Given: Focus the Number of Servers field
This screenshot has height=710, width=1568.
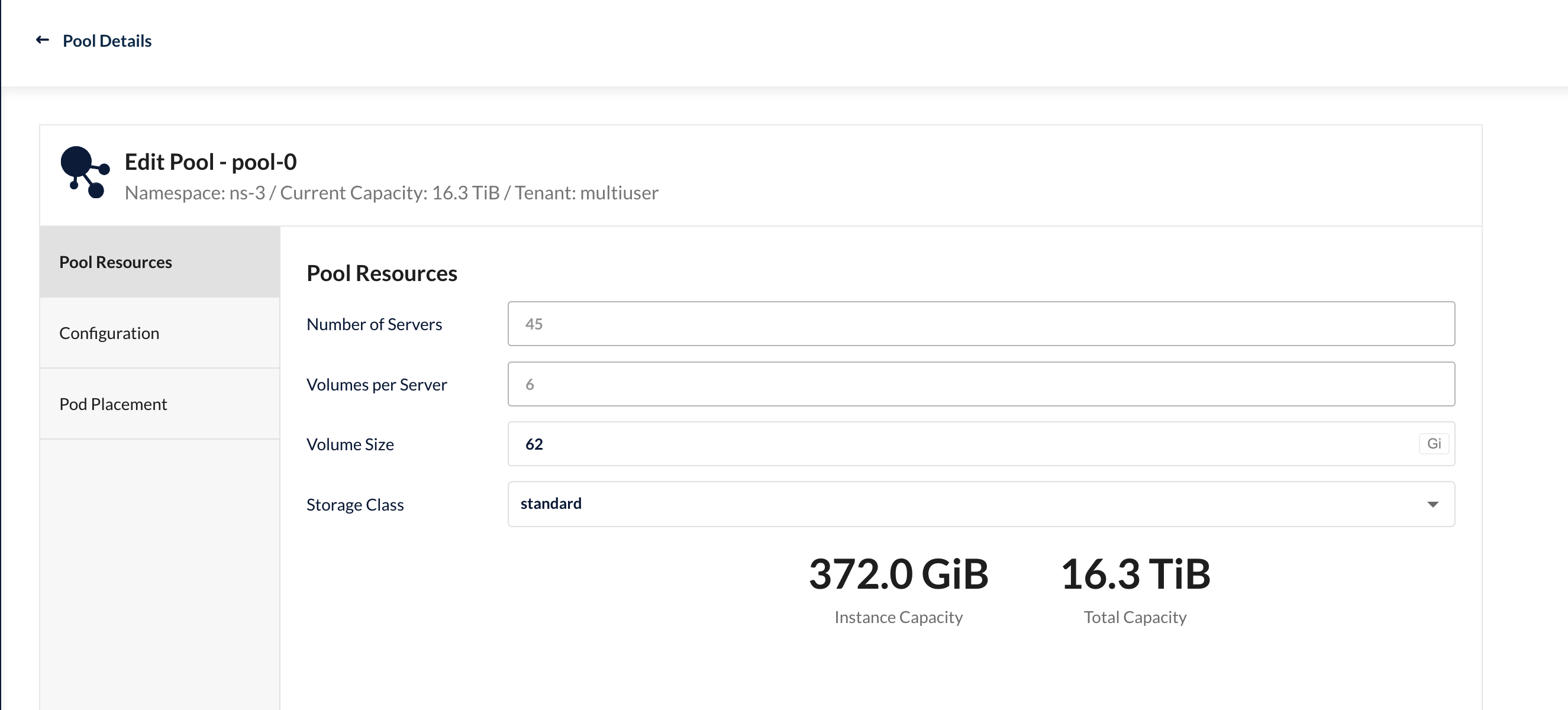Looking at the screenshot, I should [x=981, y=324].
